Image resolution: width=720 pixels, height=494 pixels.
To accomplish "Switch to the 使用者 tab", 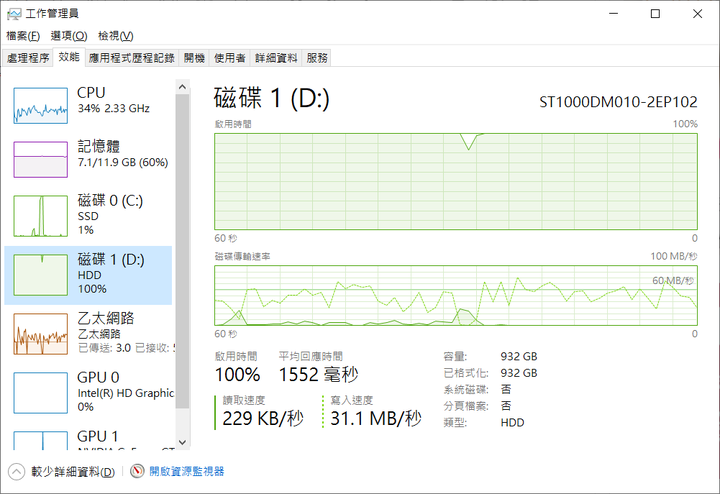I will [x=230, y=58].
